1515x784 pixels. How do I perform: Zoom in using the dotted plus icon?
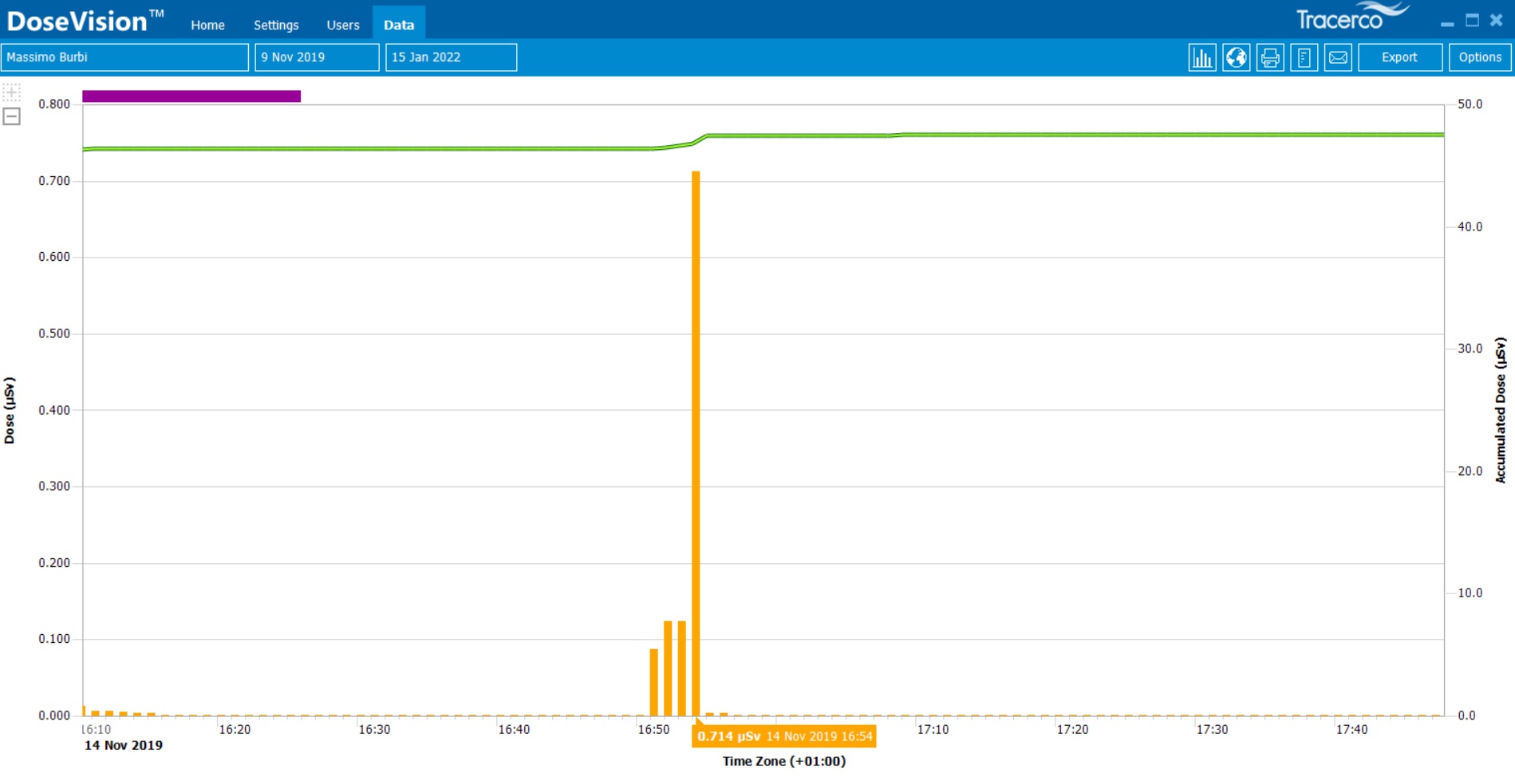(x=11, y=93)
